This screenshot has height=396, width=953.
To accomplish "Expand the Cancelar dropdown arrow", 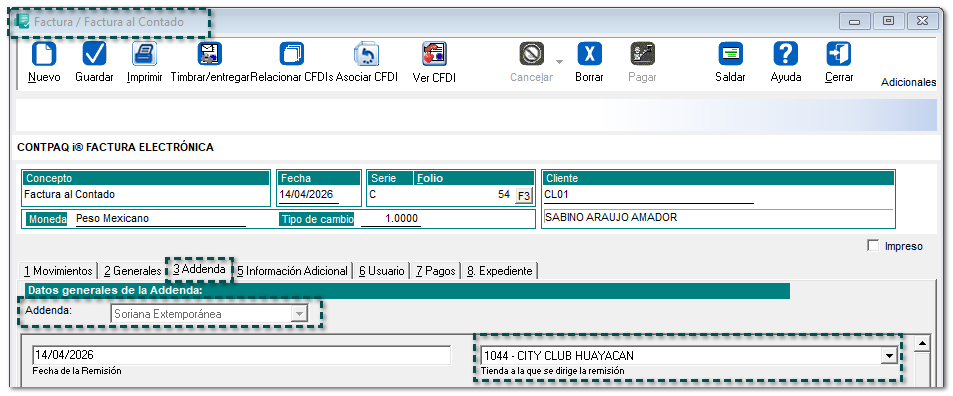I will coord(559,61).
